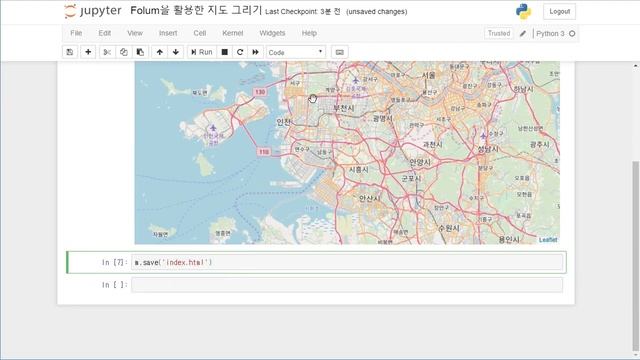This screenshot has height=360, width=640.
Task: Click the Jupyter logo
Action: (x=93, y=11)
